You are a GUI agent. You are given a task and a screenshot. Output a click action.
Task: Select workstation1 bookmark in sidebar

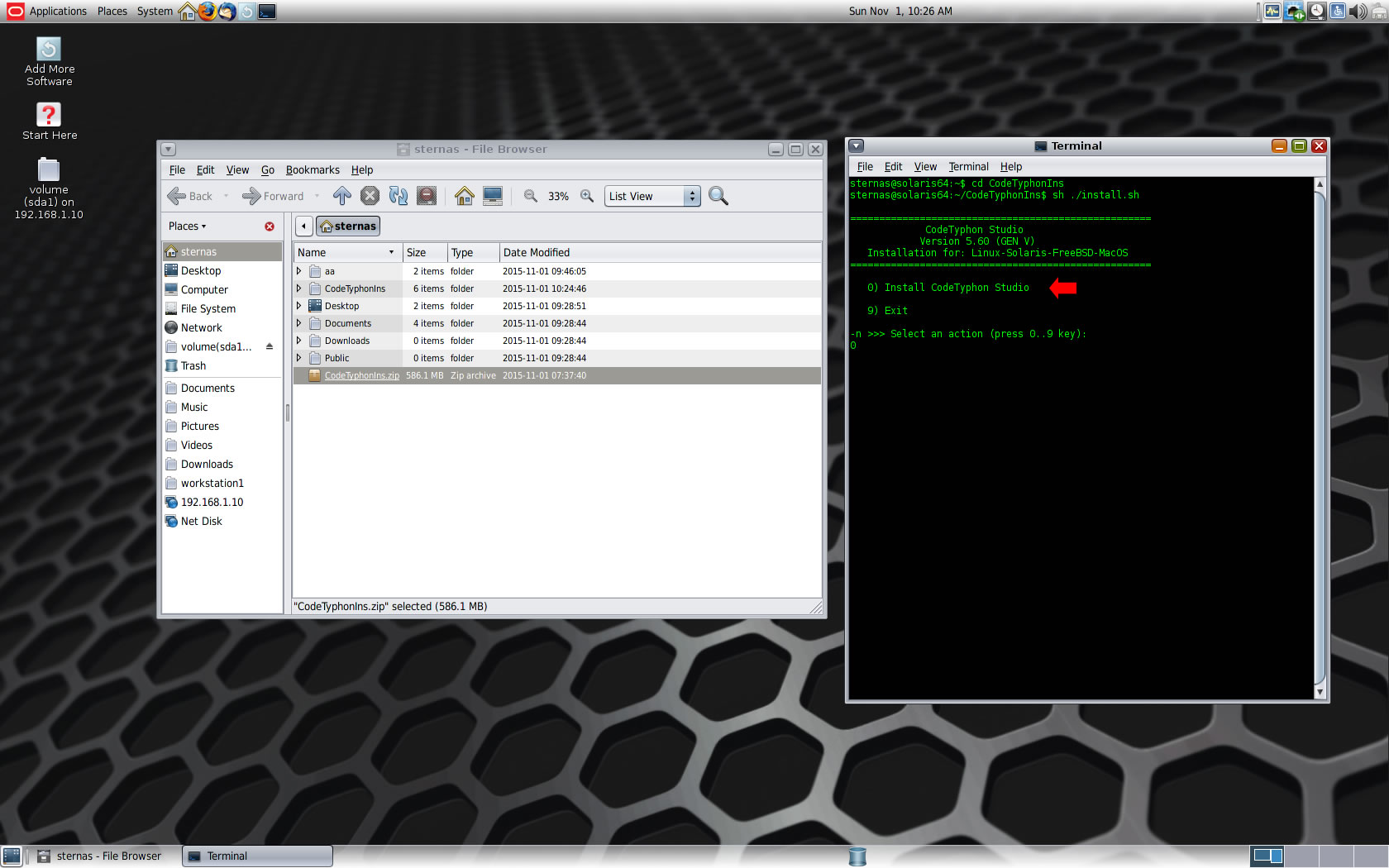pyautogui.click(x=222, y=483)
